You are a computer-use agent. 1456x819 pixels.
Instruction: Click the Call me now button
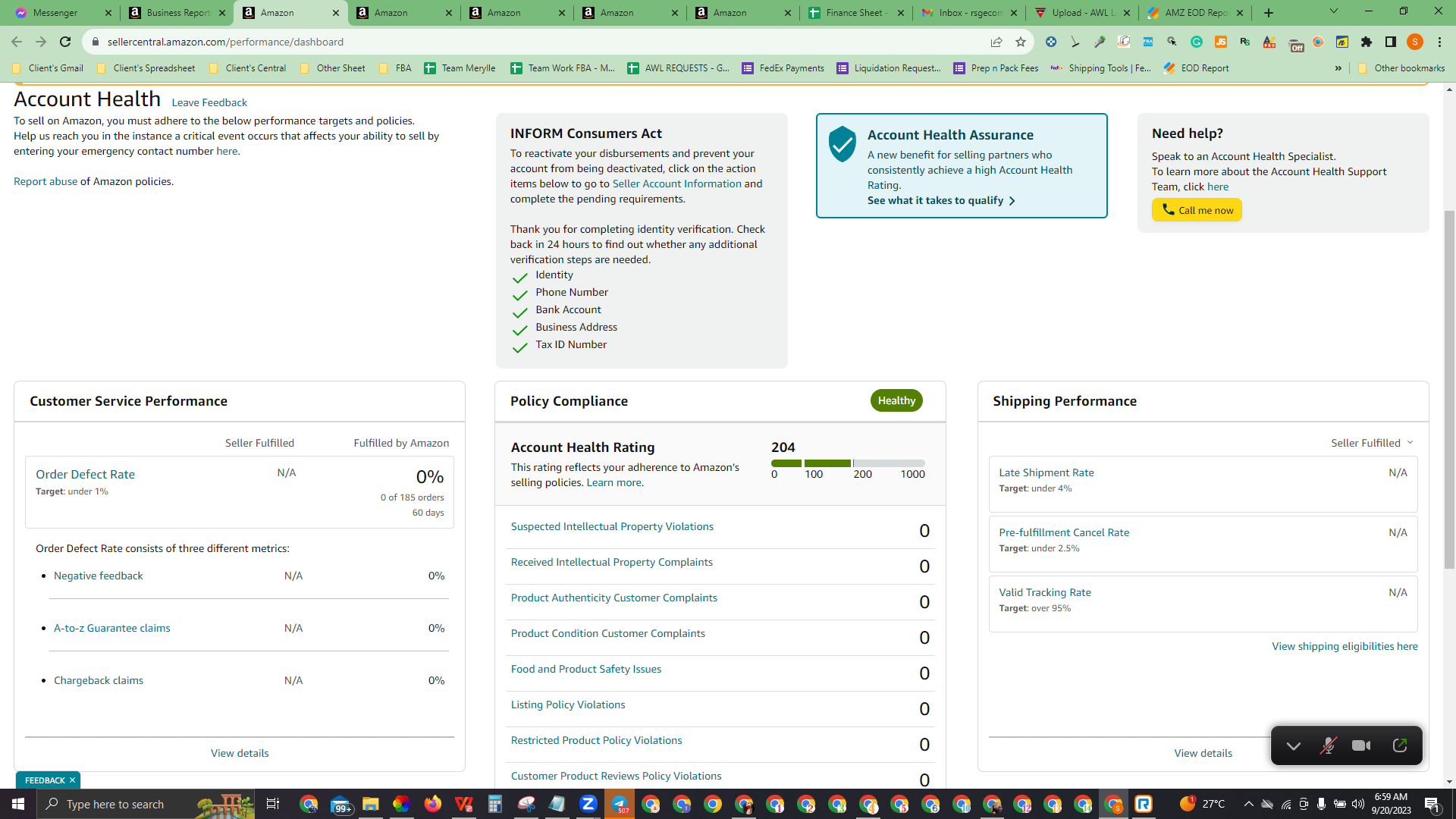1197,210
